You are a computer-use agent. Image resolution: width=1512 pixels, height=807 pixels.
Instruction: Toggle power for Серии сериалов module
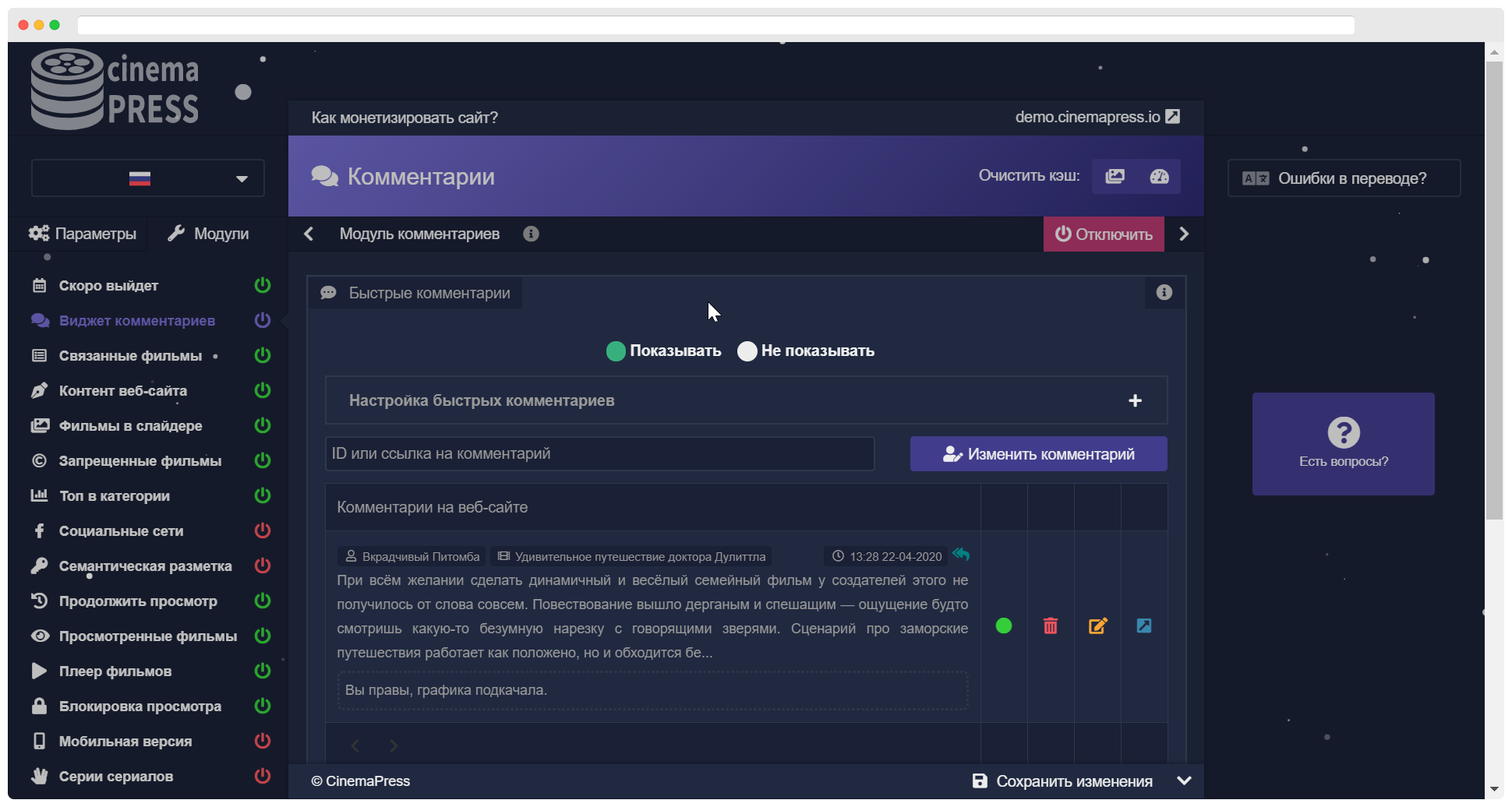263,776
